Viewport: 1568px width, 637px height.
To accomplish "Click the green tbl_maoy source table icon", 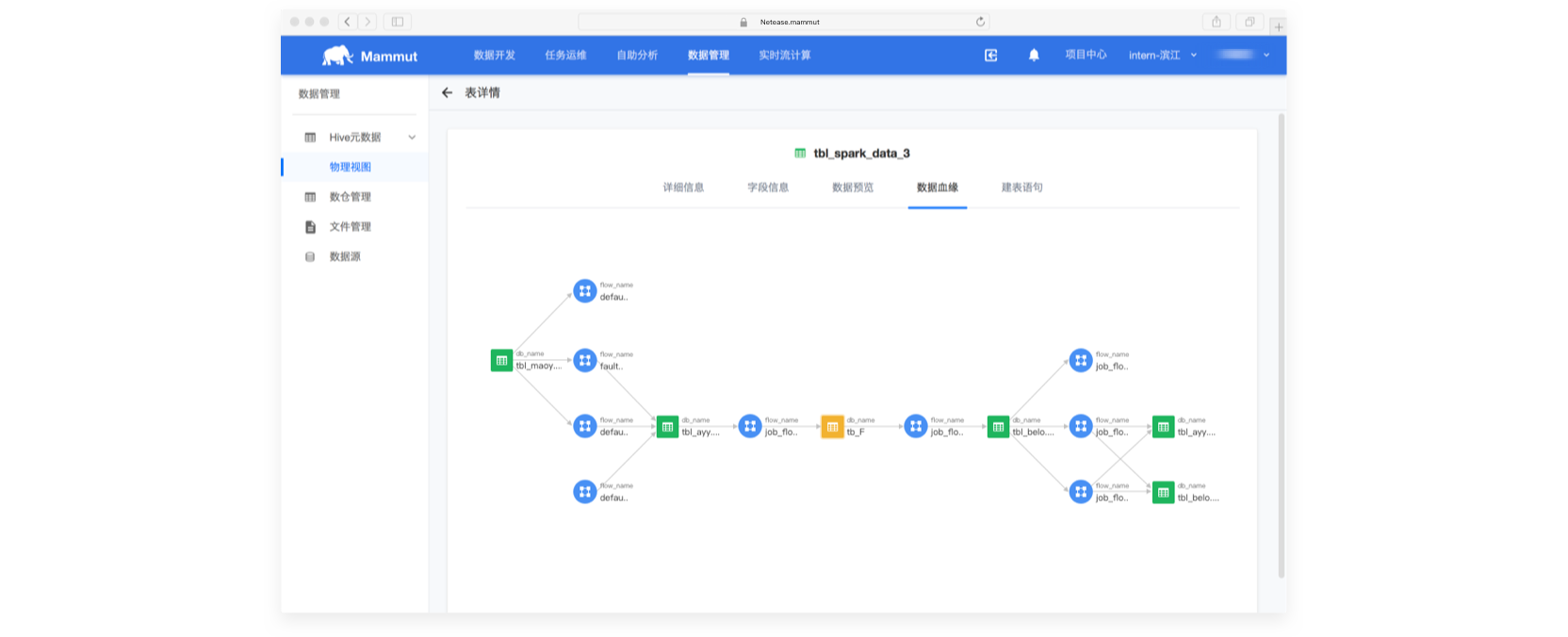I will tap(501, 360).
